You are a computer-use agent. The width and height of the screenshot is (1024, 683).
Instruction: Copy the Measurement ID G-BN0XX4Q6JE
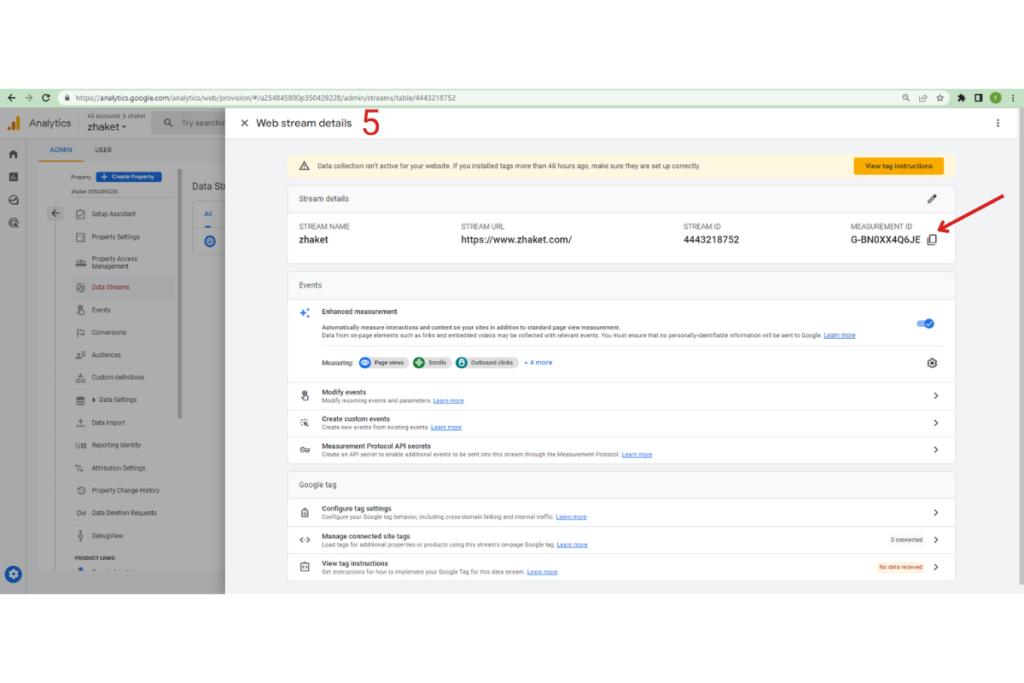pos(932,240)
